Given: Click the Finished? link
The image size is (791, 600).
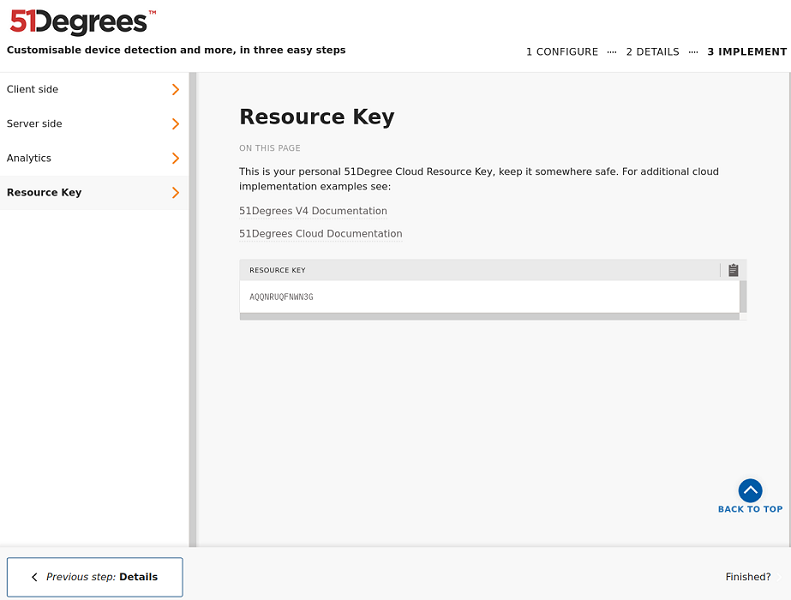Looking at the screenshot, I should click(x=748, y=577).
